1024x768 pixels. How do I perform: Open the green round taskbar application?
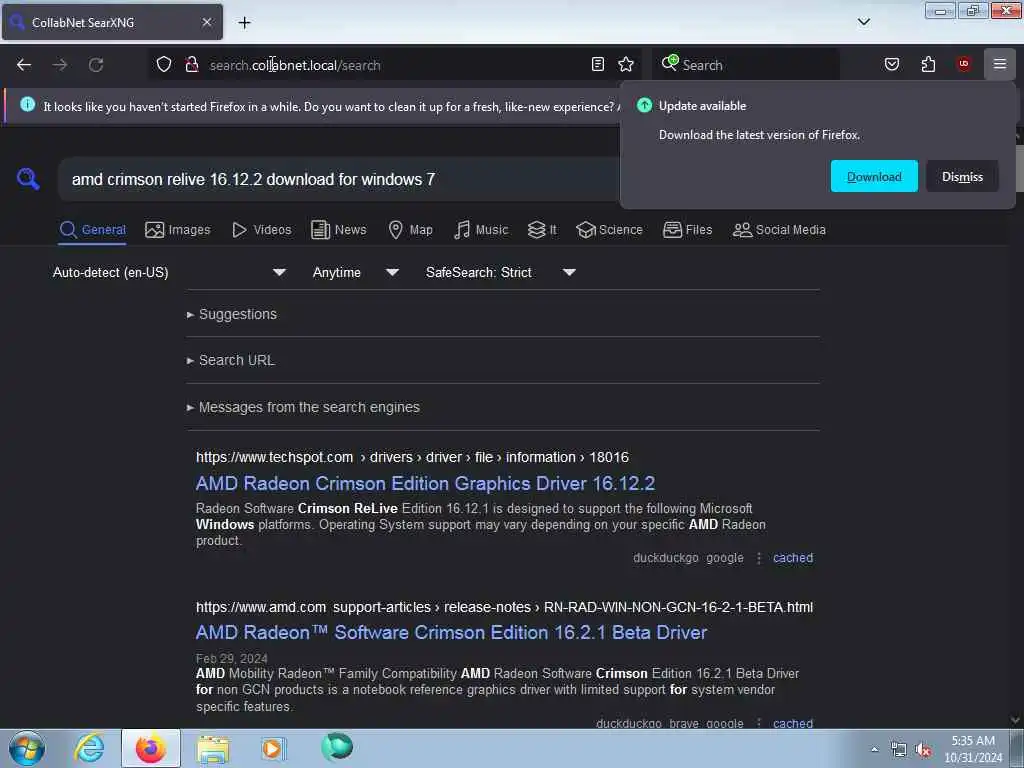(x=337, y=747)
